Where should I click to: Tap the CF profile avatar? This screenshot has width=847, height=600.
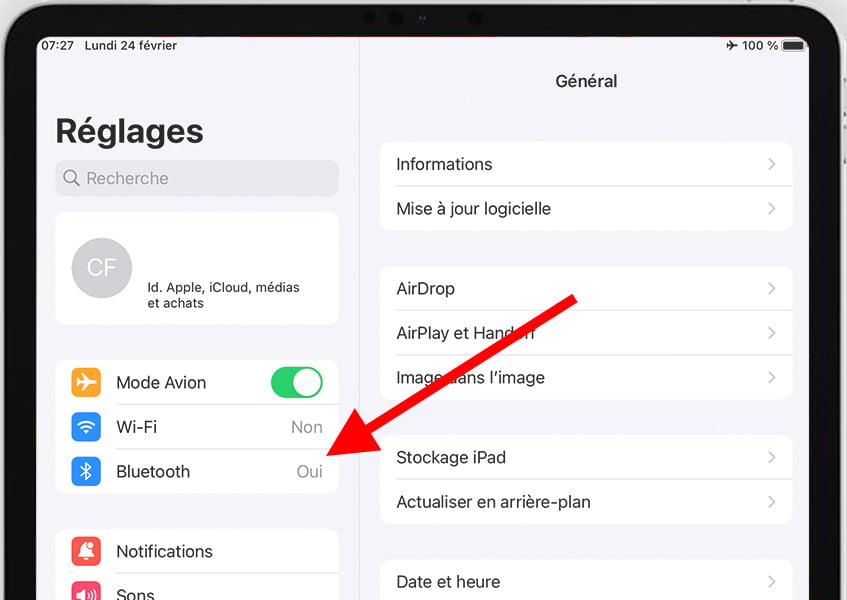102,268
